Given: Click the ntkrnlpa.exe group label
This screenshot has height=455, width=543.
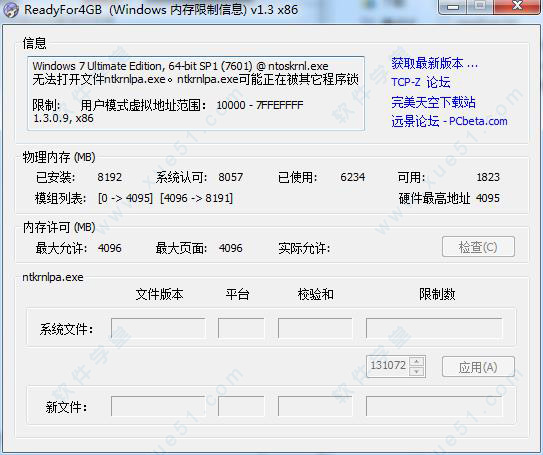Looking at the screenshot, I should tap(53, 277).
